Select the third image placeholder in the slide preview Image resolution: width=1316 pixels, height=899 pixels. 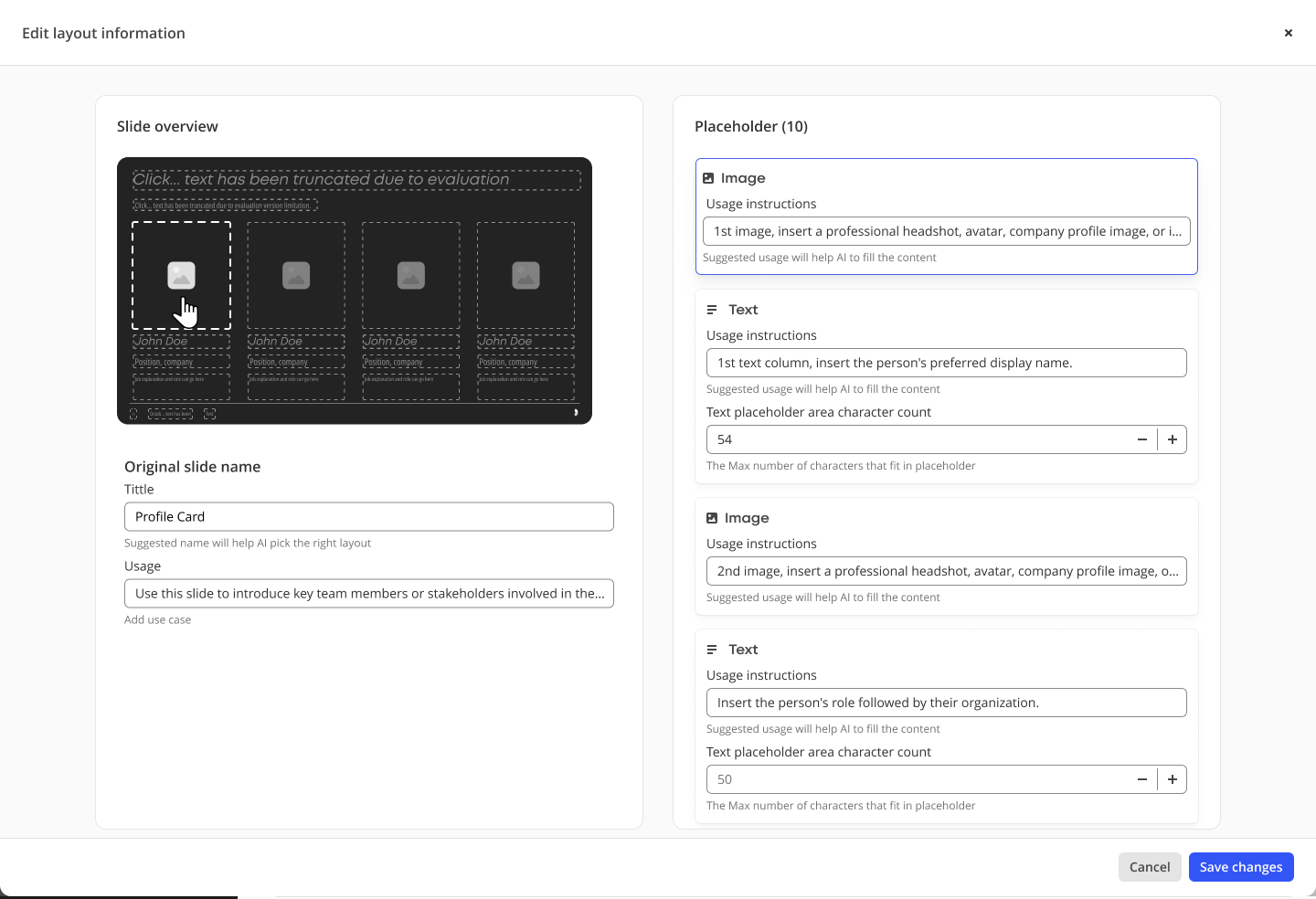(x=411, y=275)
